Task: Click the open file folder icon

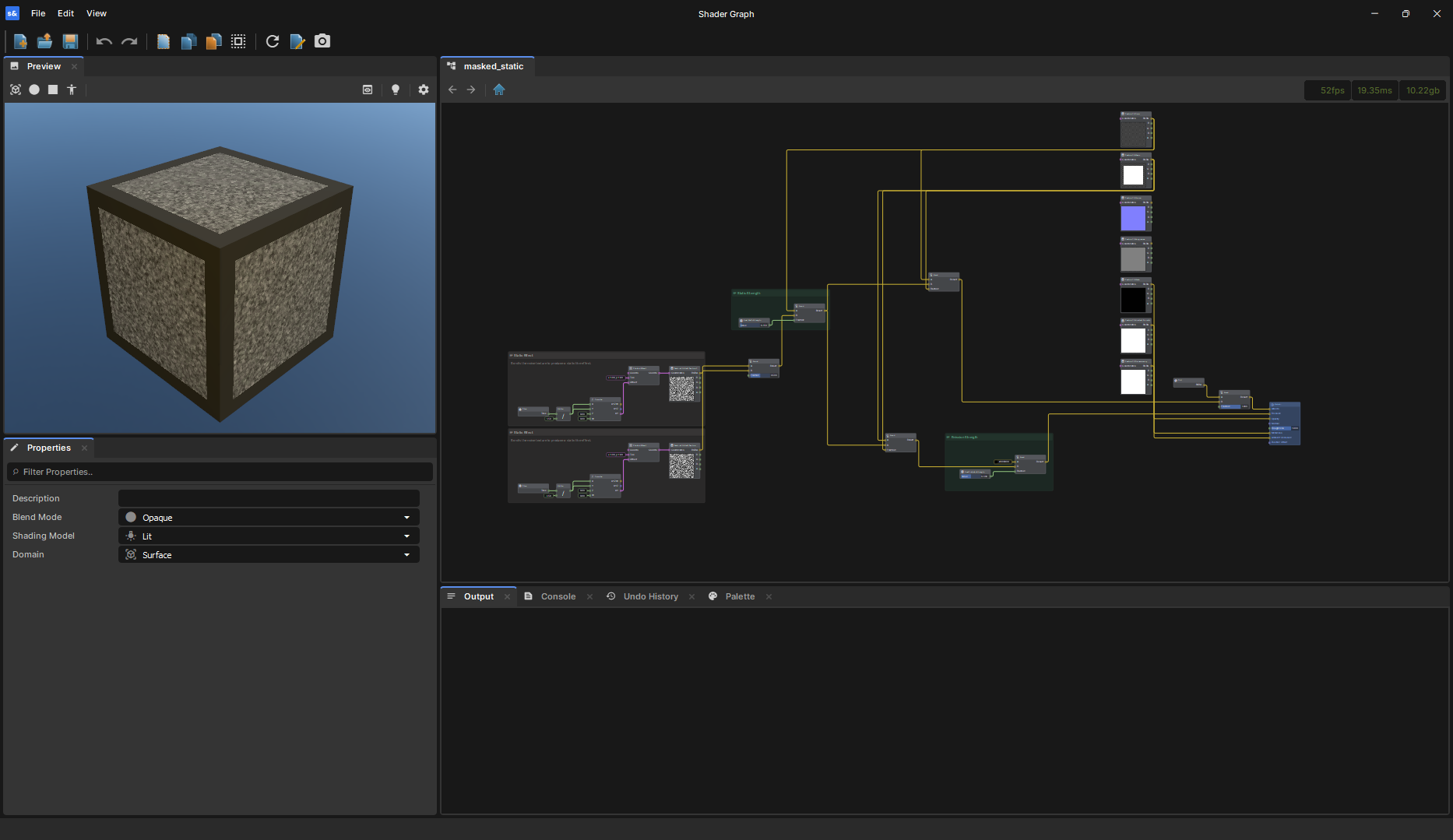Action: click(45, 41)
